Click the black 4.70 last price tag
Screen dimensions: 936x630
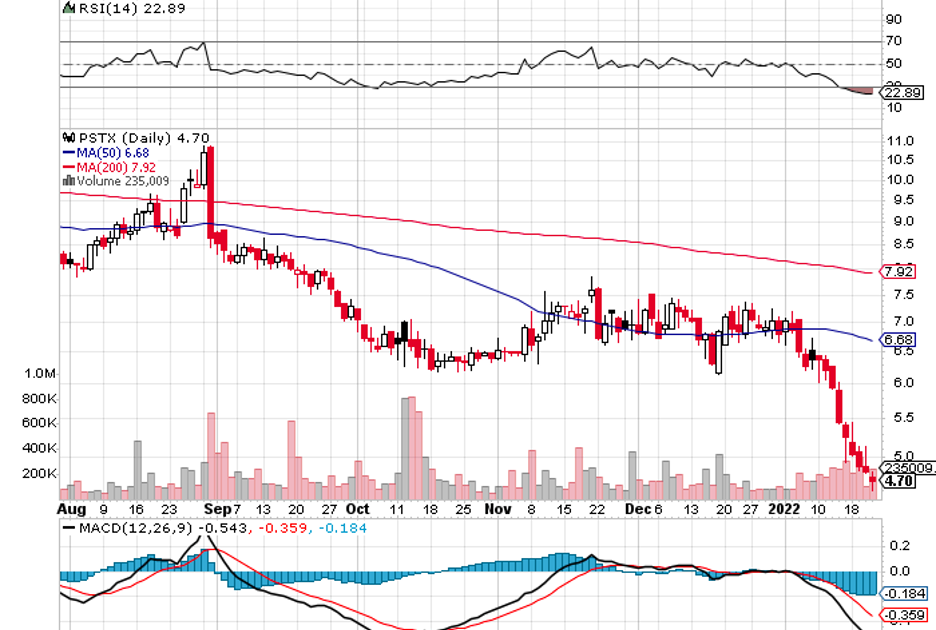[x=900, y=481]
